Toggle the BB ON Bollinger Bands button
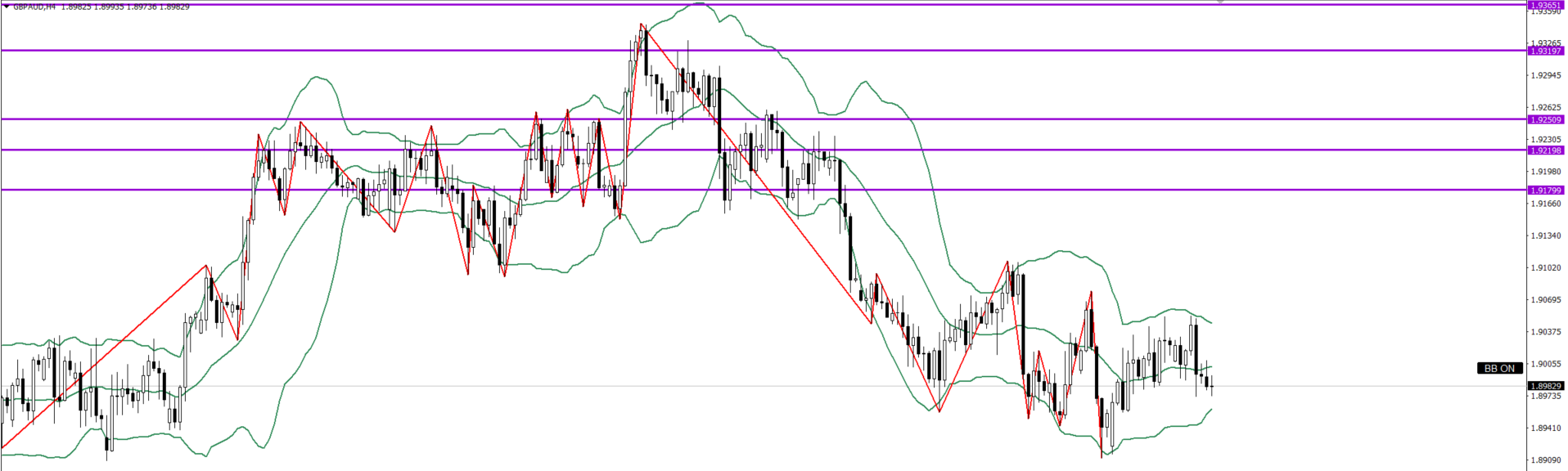Viewport: 1568px width, 471px height. tap(1499, 369)
